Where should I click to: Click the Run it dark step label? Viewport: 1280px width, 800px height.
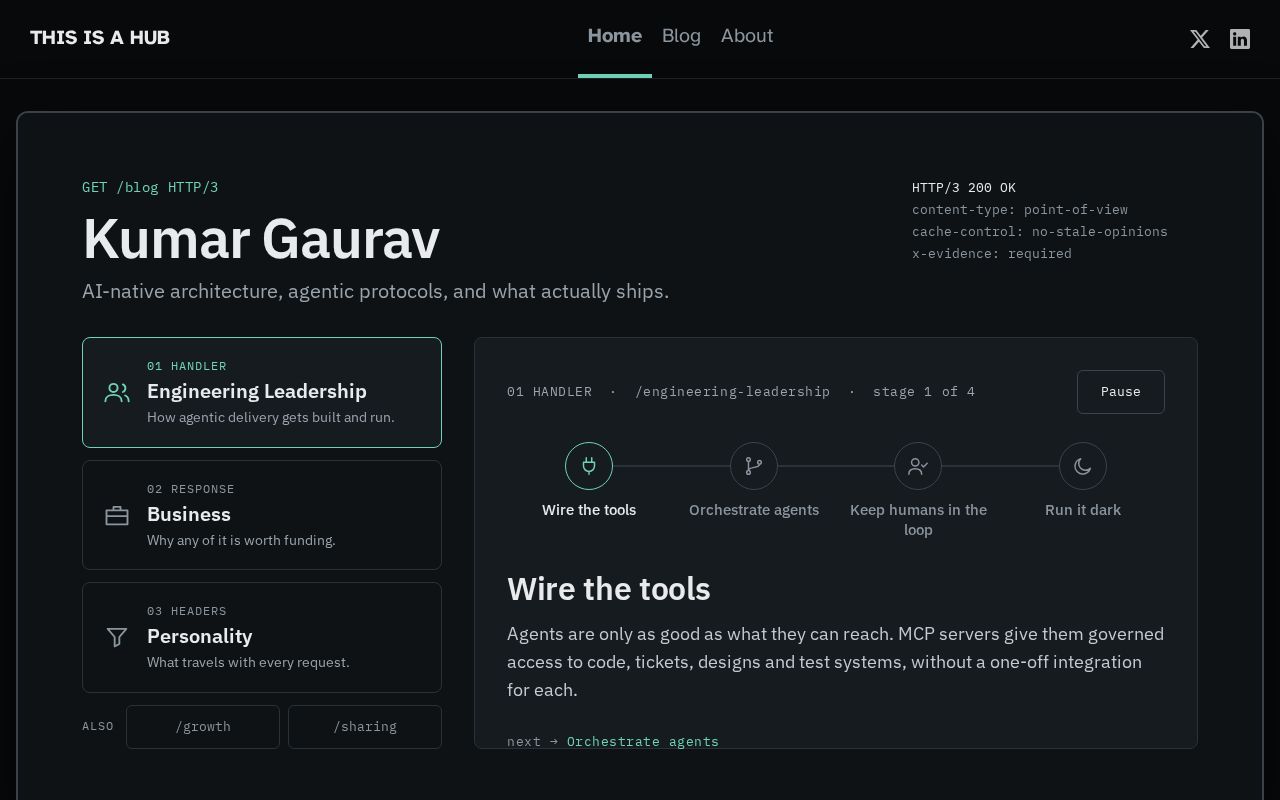(x=1083, y=510)
